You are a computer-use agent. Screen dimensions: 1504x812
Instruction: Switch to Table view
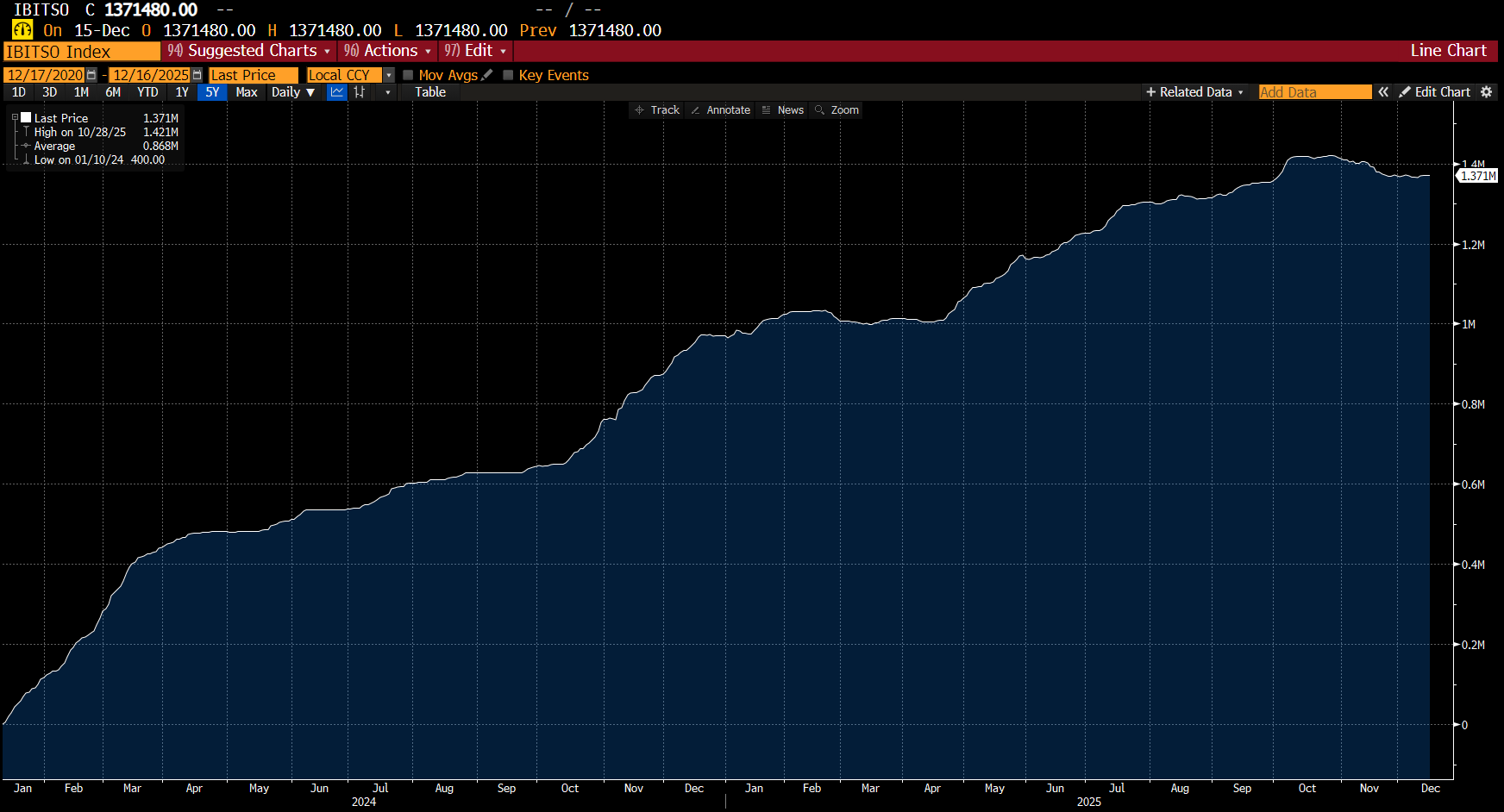pyautogui.click(x=430, y=92)
